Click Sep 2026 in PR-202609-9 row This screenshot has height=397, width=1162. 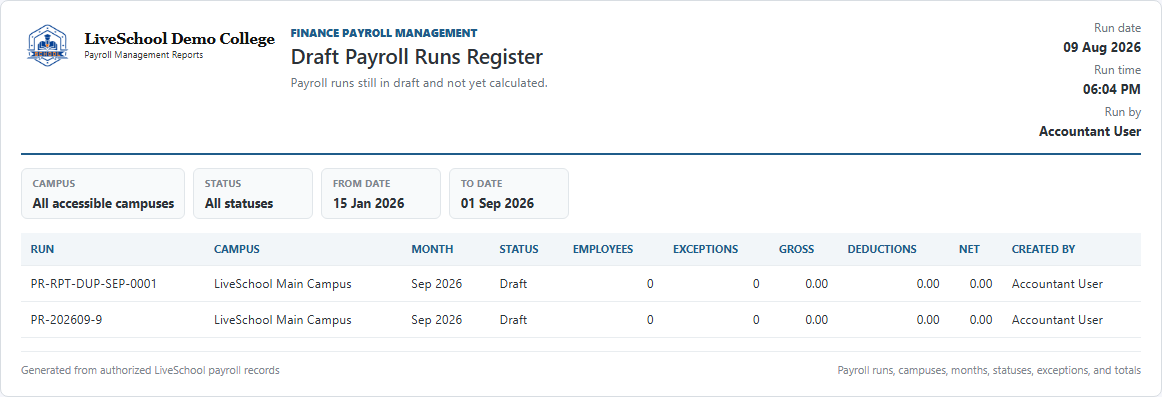(x=436, y=320)
